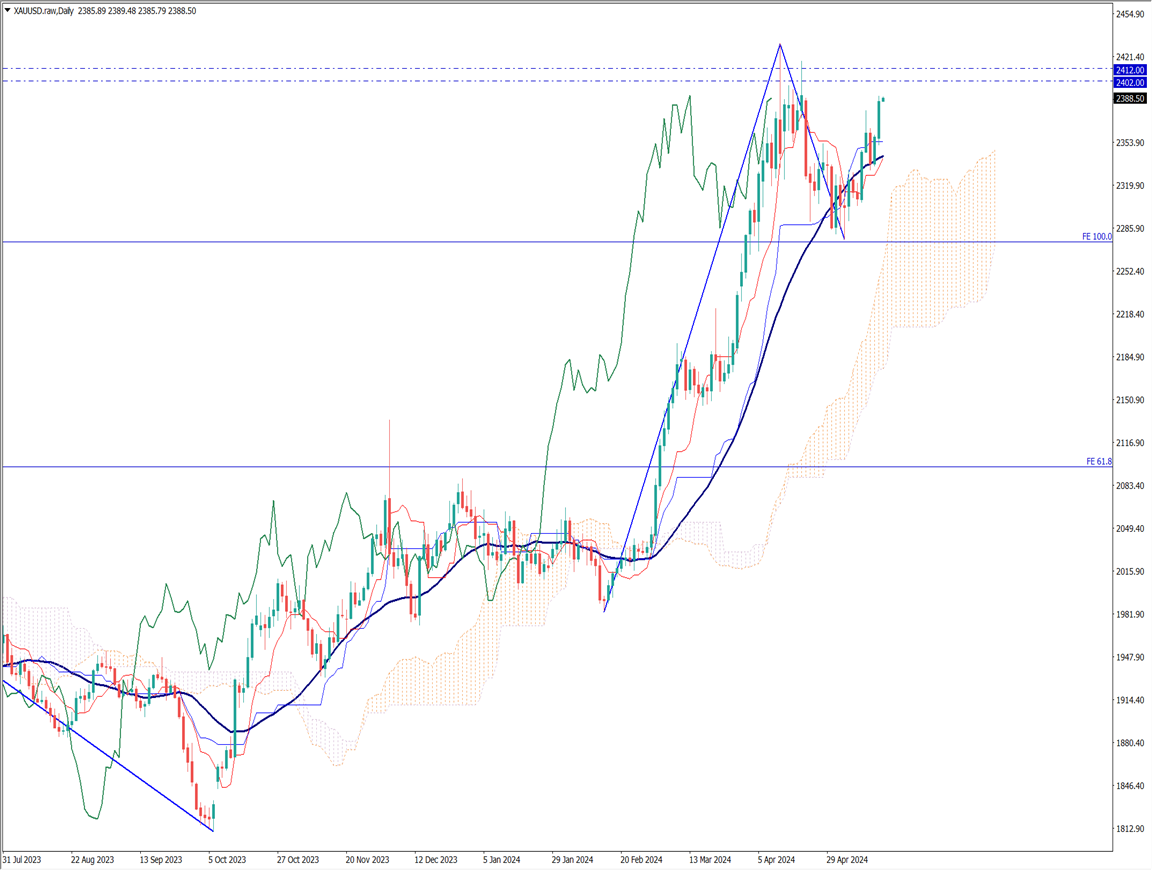Click the FE 100.0 Fibonacci level label

tap(1096, 237)
